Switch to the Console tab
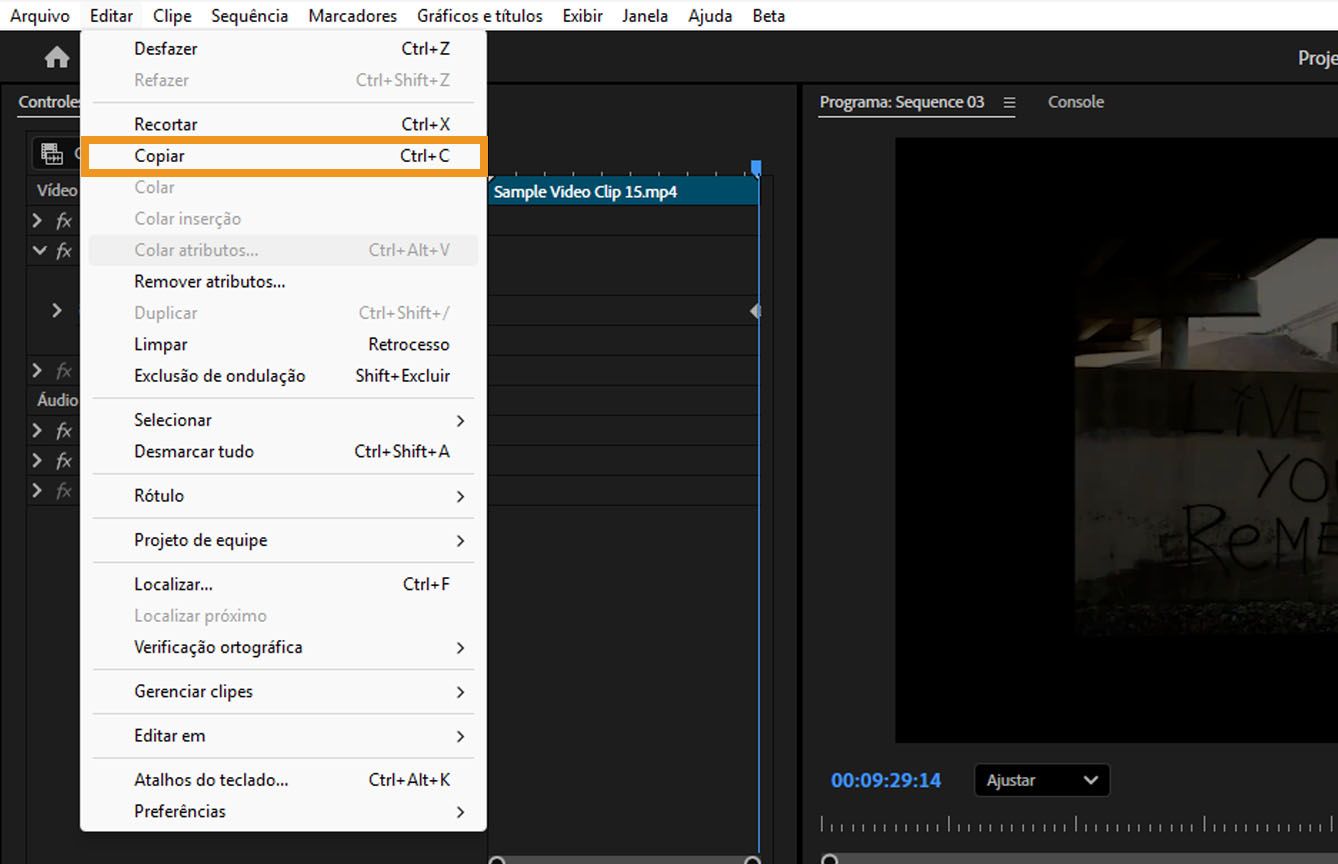Viewport: 1338px width, 864px height. tap(1075, 102)
